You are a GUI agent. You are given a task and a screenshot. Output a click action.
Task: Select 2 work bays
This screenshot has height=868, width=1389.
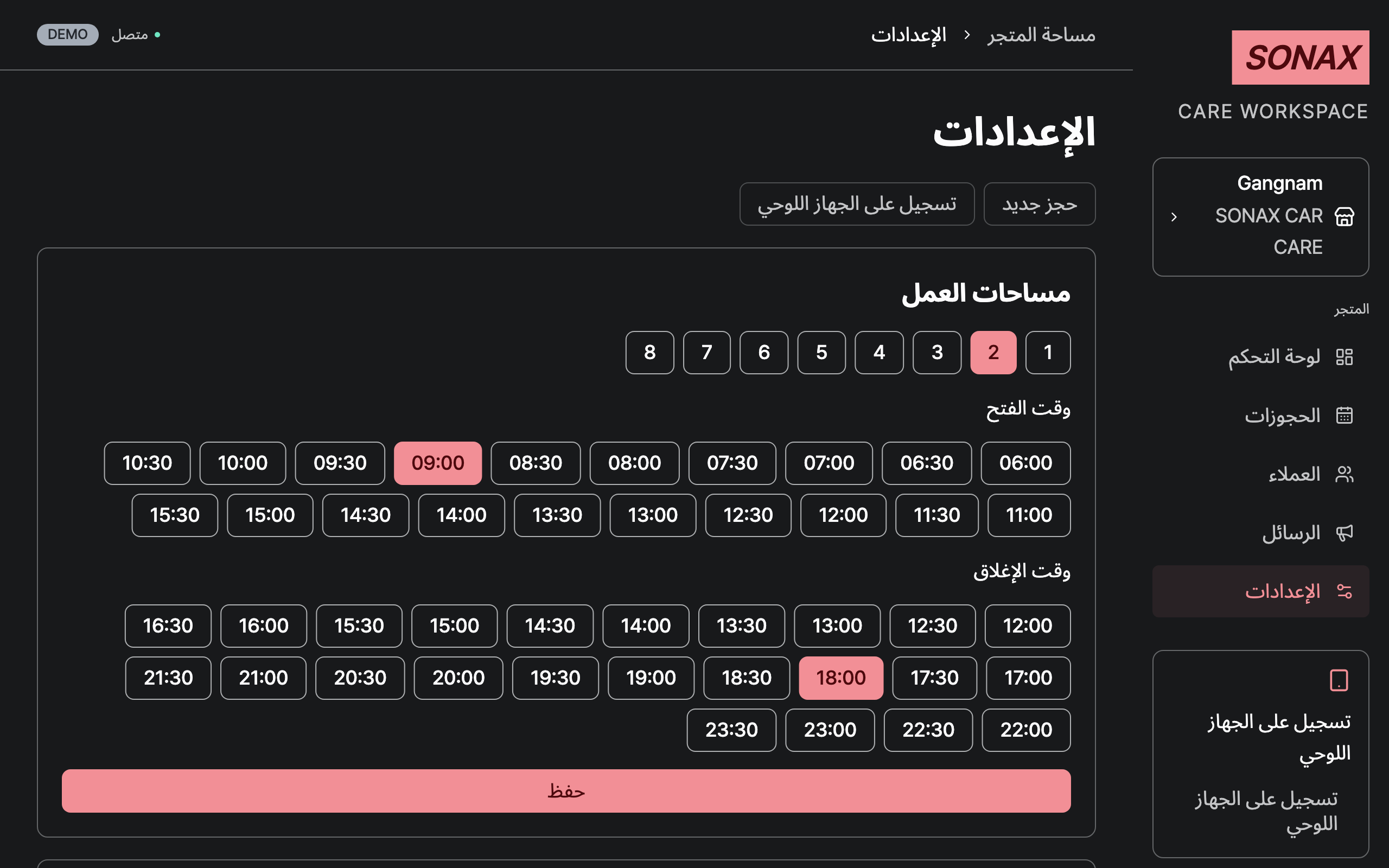993,353
